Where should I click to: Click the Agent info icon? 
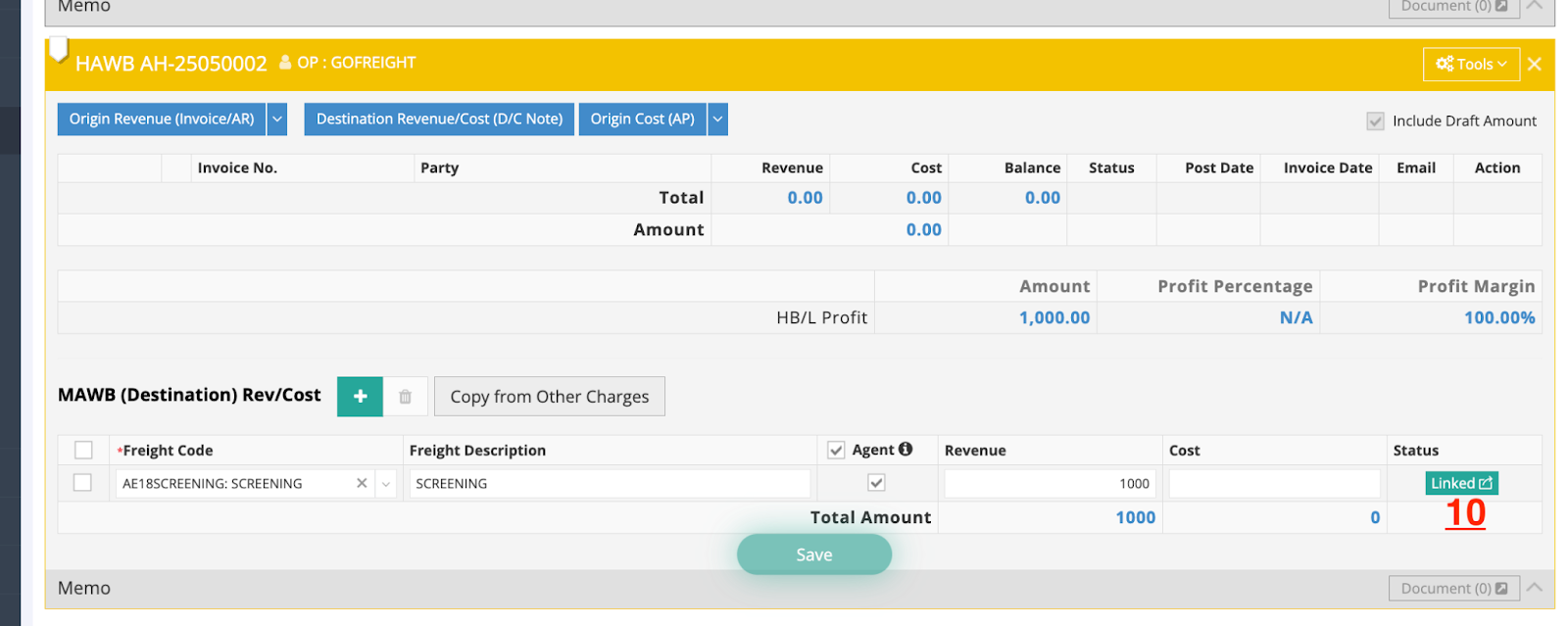pos(906,449)
